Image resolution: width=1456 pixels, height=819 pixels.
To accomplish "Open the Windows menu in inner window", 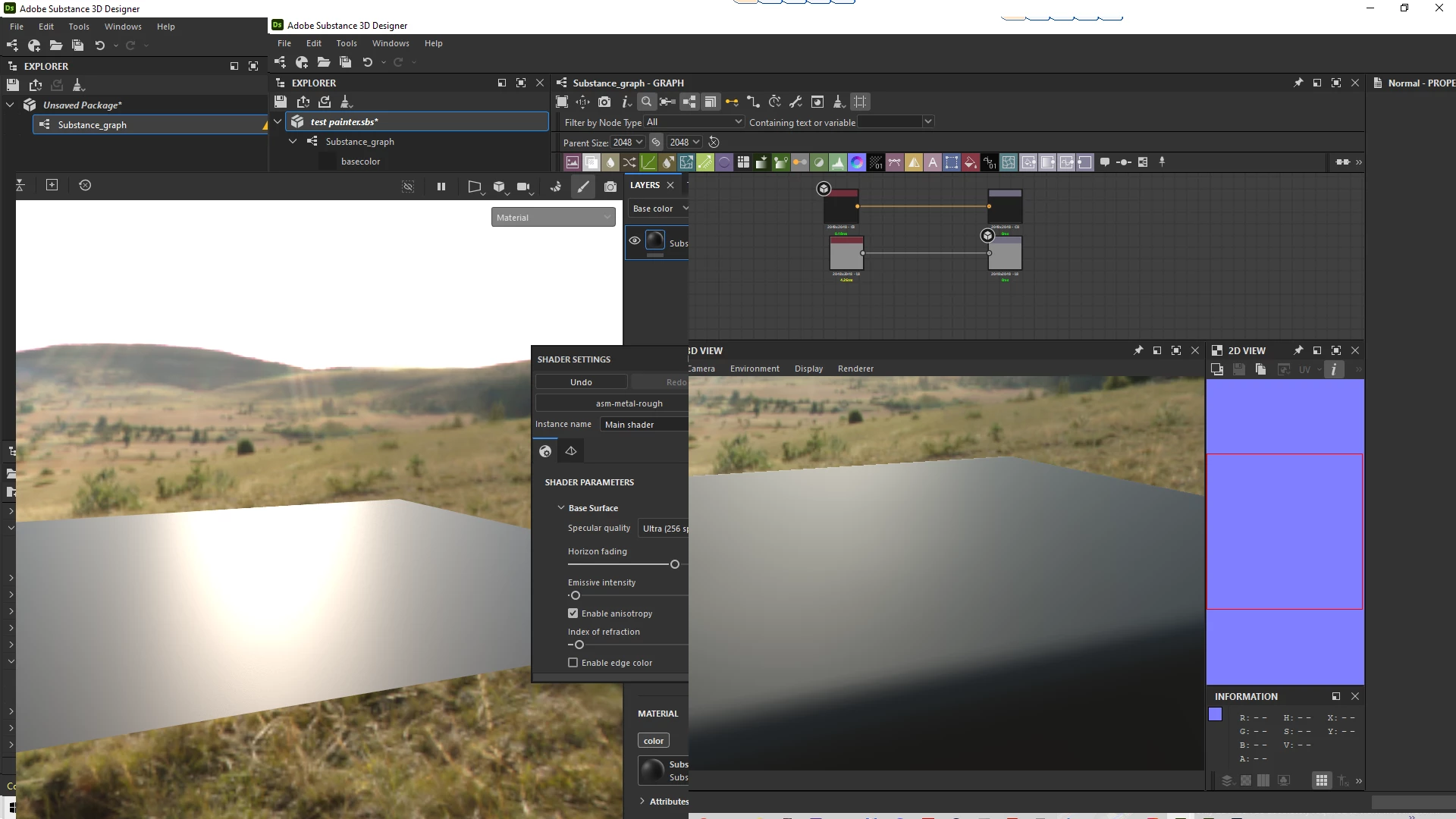I will click(391, 43).
